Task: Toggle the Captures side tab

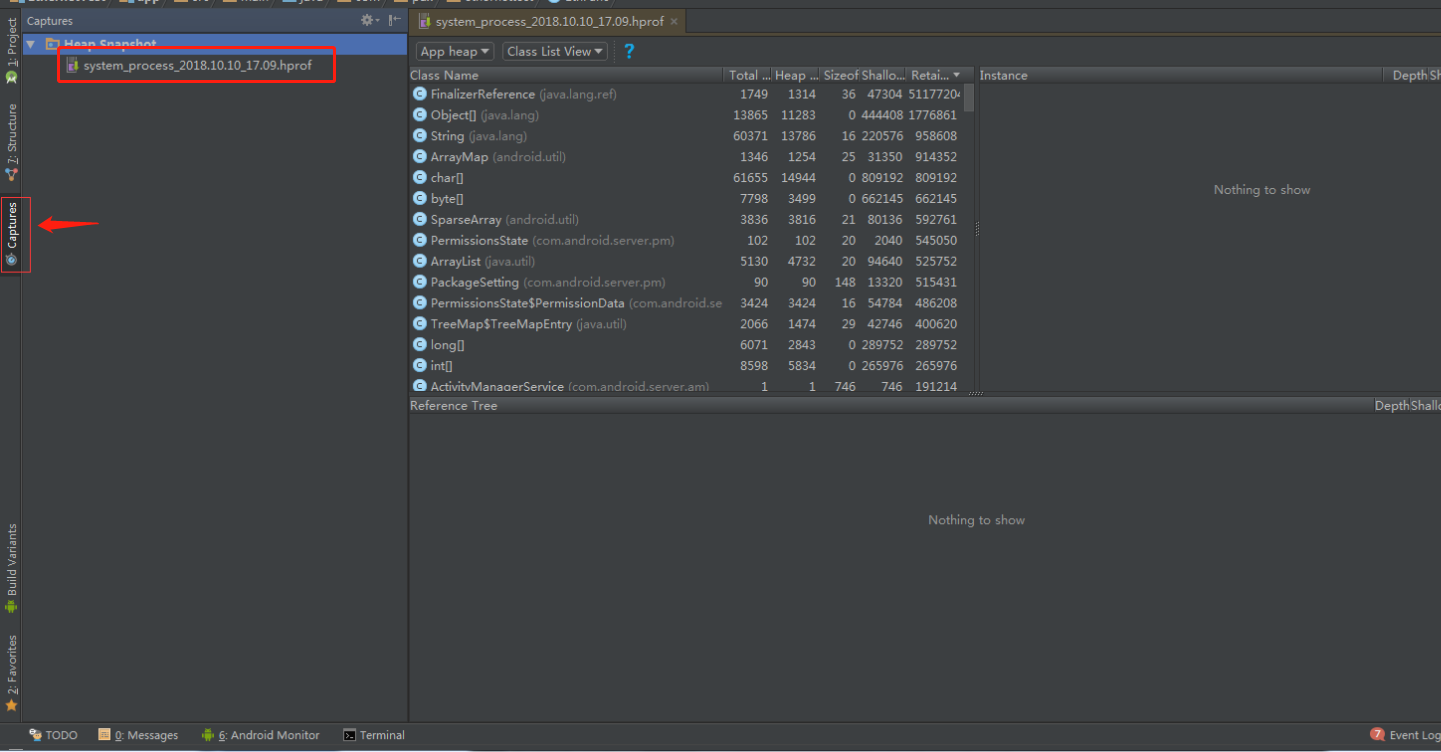Action: click(x=12, y=234)
